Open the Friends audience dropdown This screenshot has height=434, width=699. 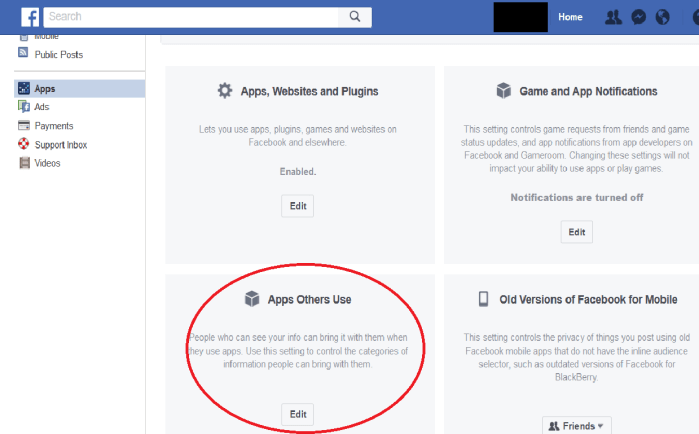[x=576, y=426]
